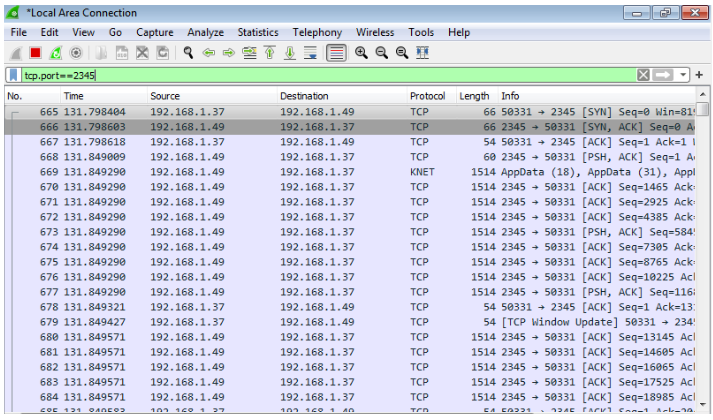The width and height of the screenshot is (713, 420).
Task: Select packet 669 with KNET protocol
Action: click(x=350, y=172)
